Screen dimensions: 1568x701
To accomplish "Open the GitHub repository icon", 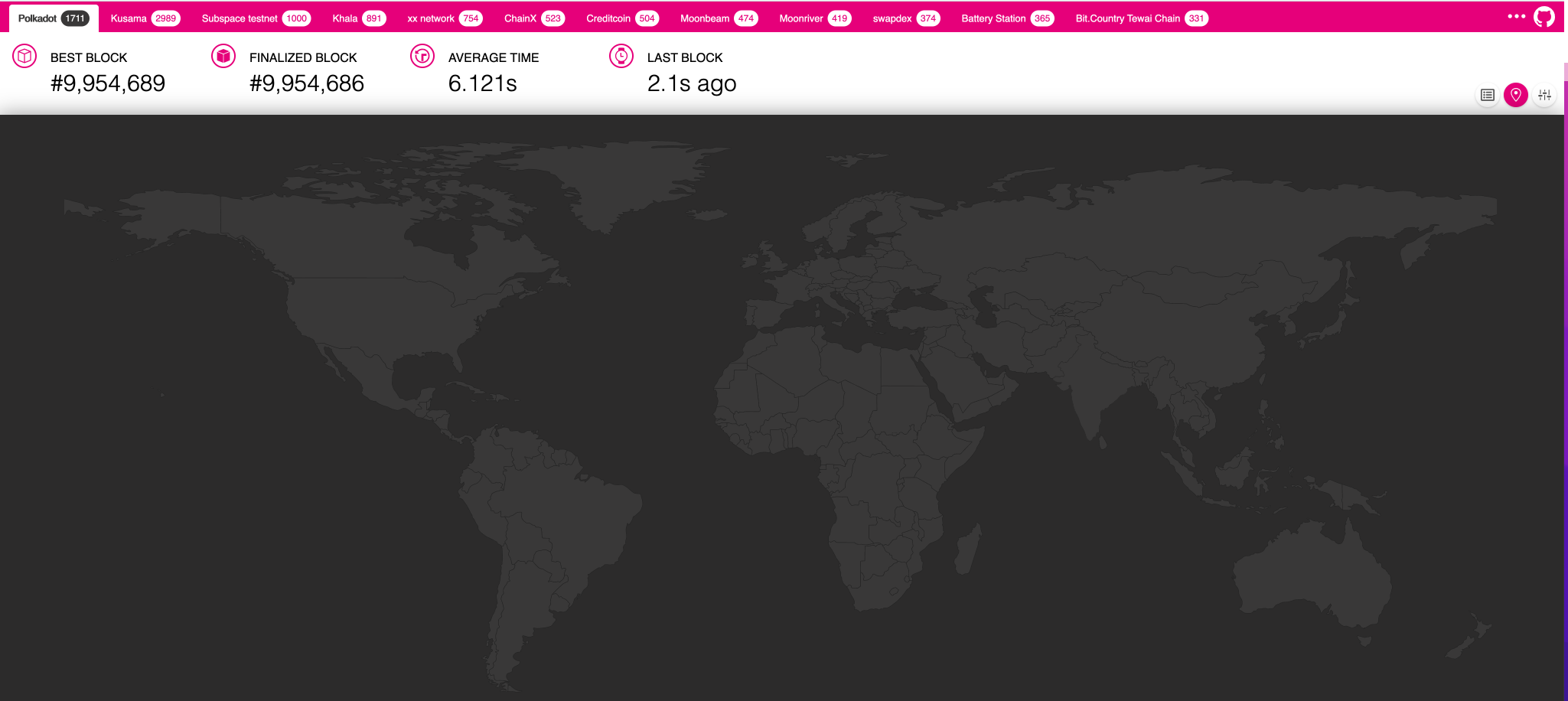I will pos(1544,15).
